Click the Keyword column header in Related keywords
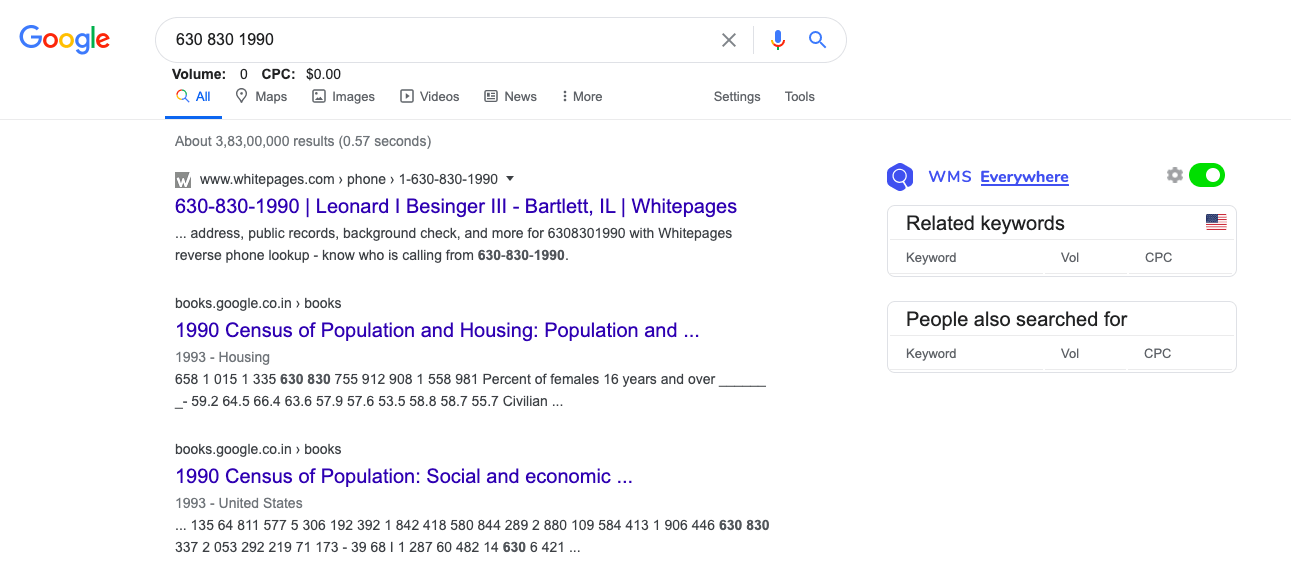This screenshot has height=569, width=1291. (931, 258)
